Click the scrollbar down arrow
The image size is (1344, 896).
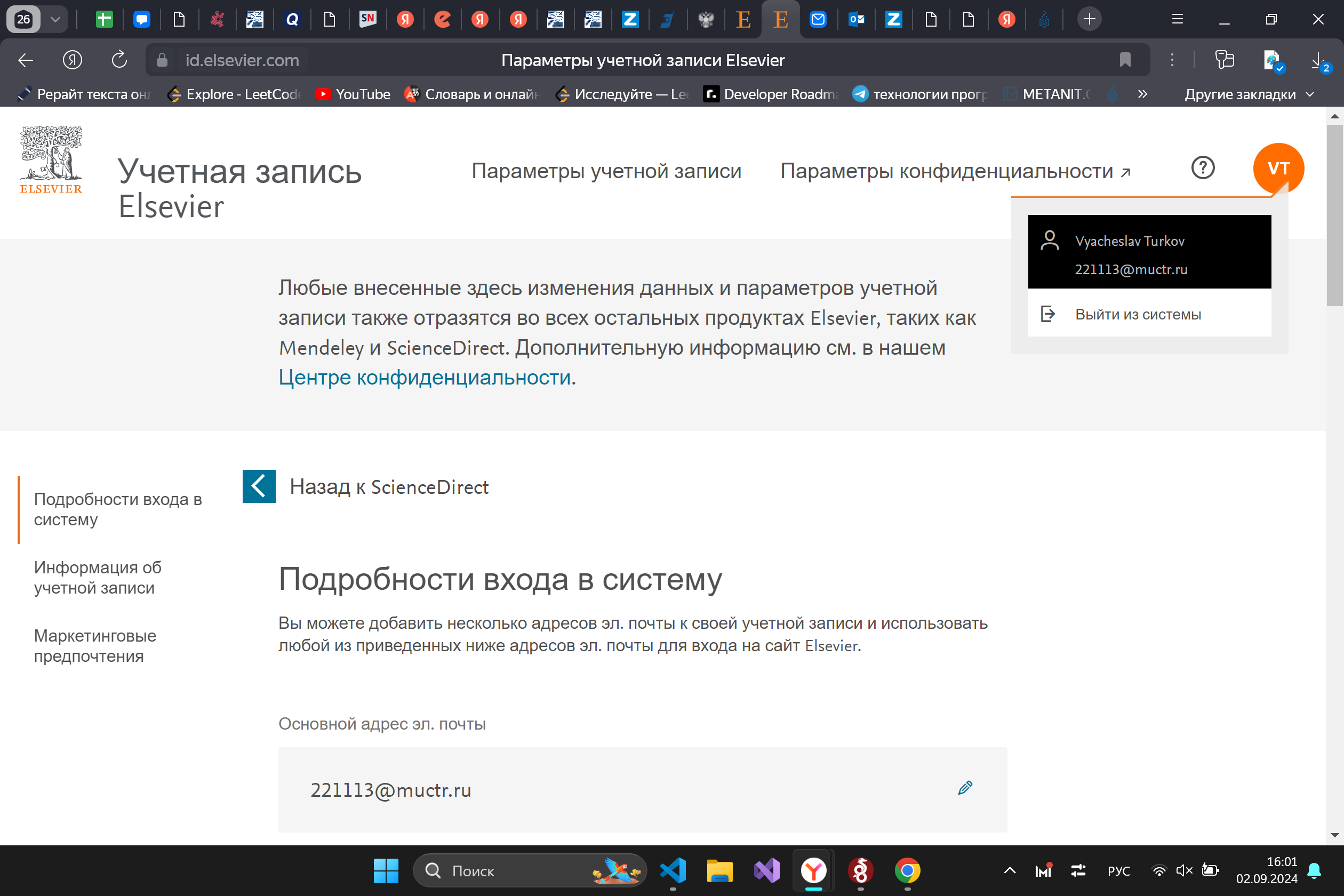pyautogui.click(x=1334, y=835)
